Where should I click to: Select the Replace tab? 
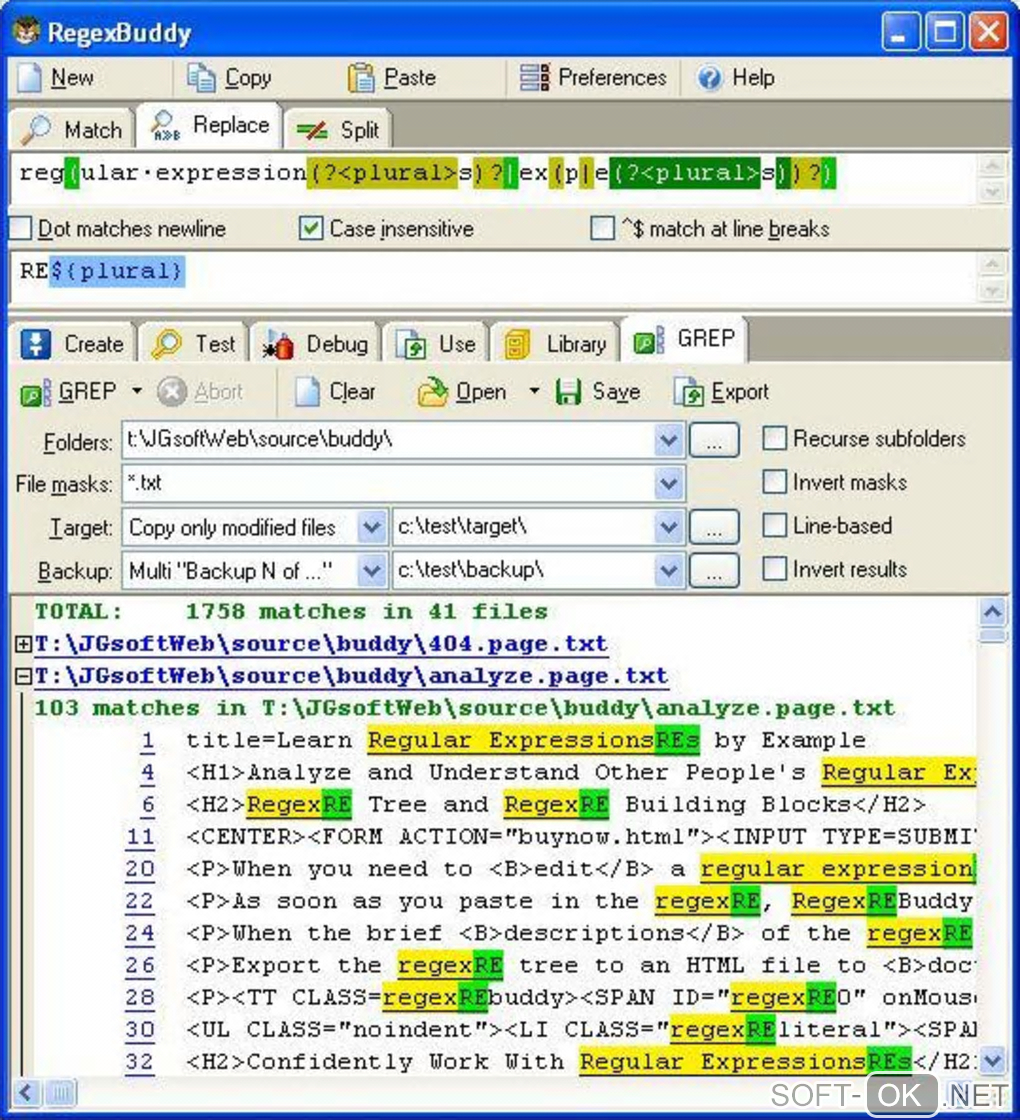pyautogui.click(x=210, y=126)
